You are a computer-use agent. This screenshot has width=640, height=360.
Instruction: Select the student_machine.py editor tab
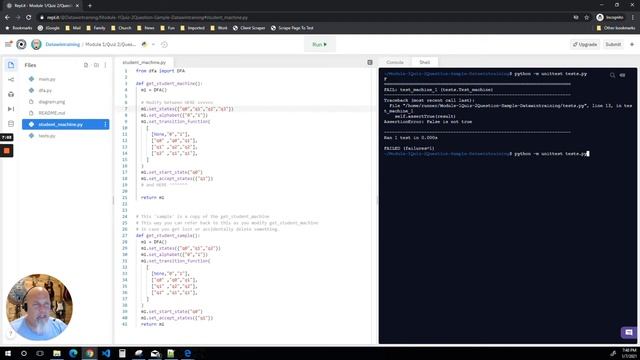point(144,62)
